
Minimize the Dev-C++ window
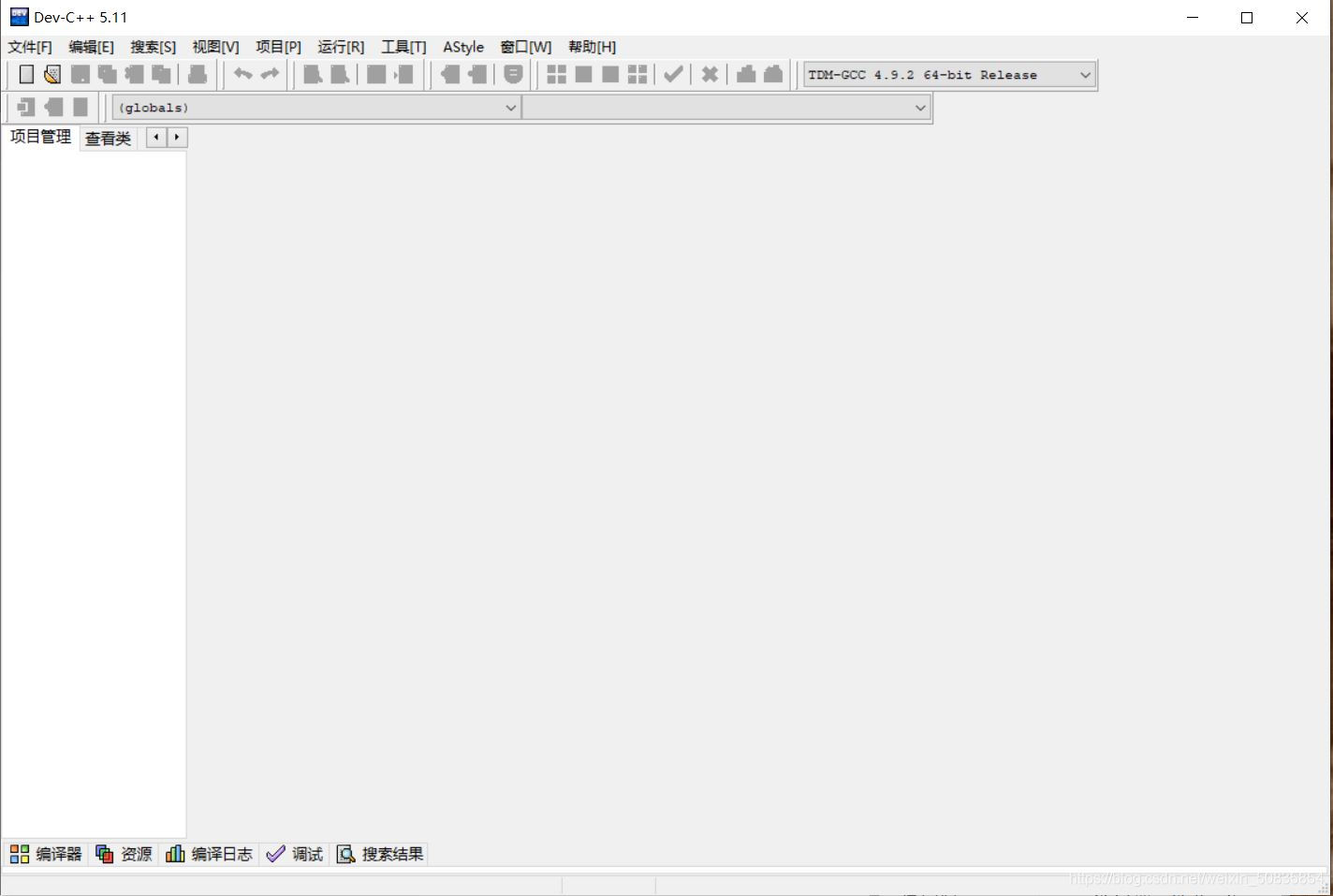(x=1193, y=18)
